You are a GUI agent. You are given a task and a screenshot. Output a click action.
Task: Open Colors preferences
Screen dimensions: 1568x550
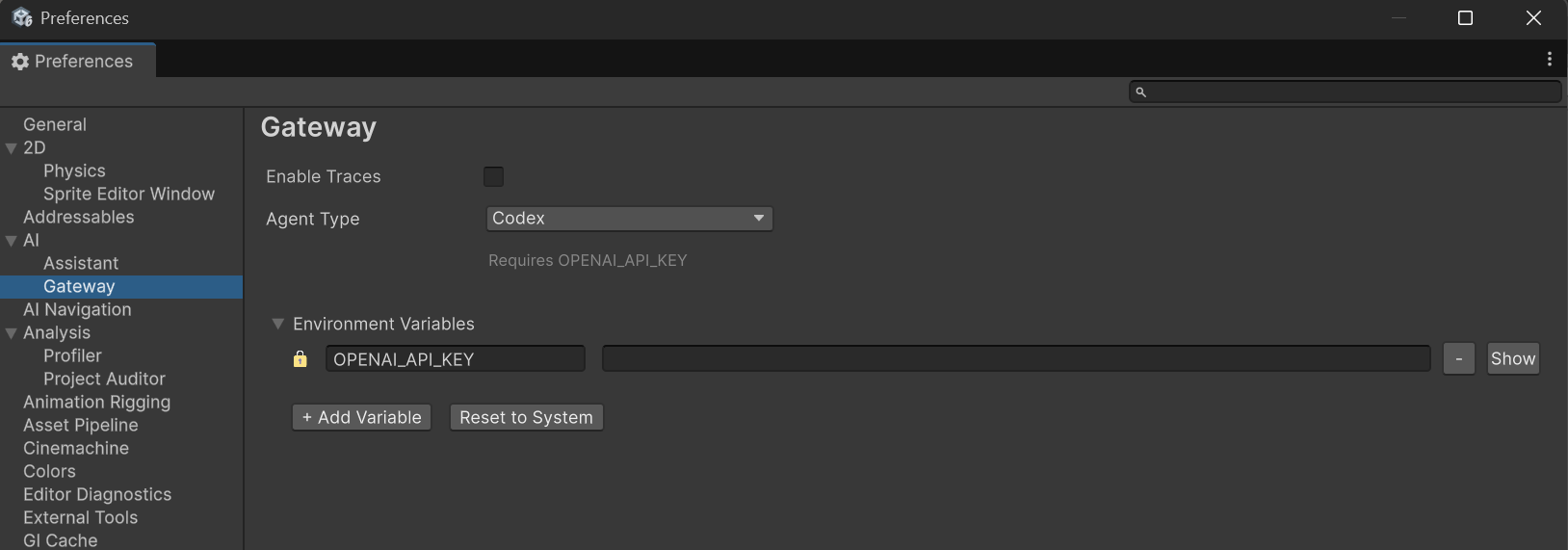(49, 471)
